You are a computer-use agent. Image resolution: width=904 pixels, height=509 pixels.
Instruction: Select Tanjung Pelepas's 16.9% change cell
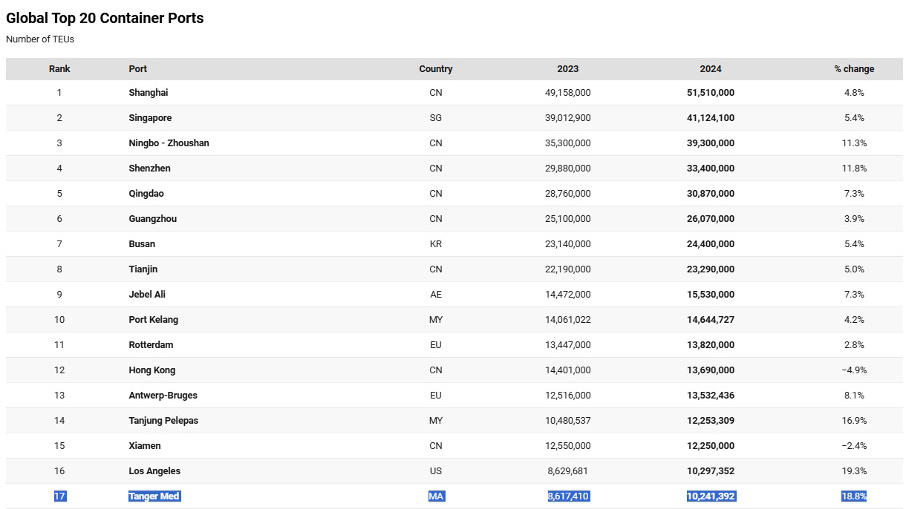854,421
